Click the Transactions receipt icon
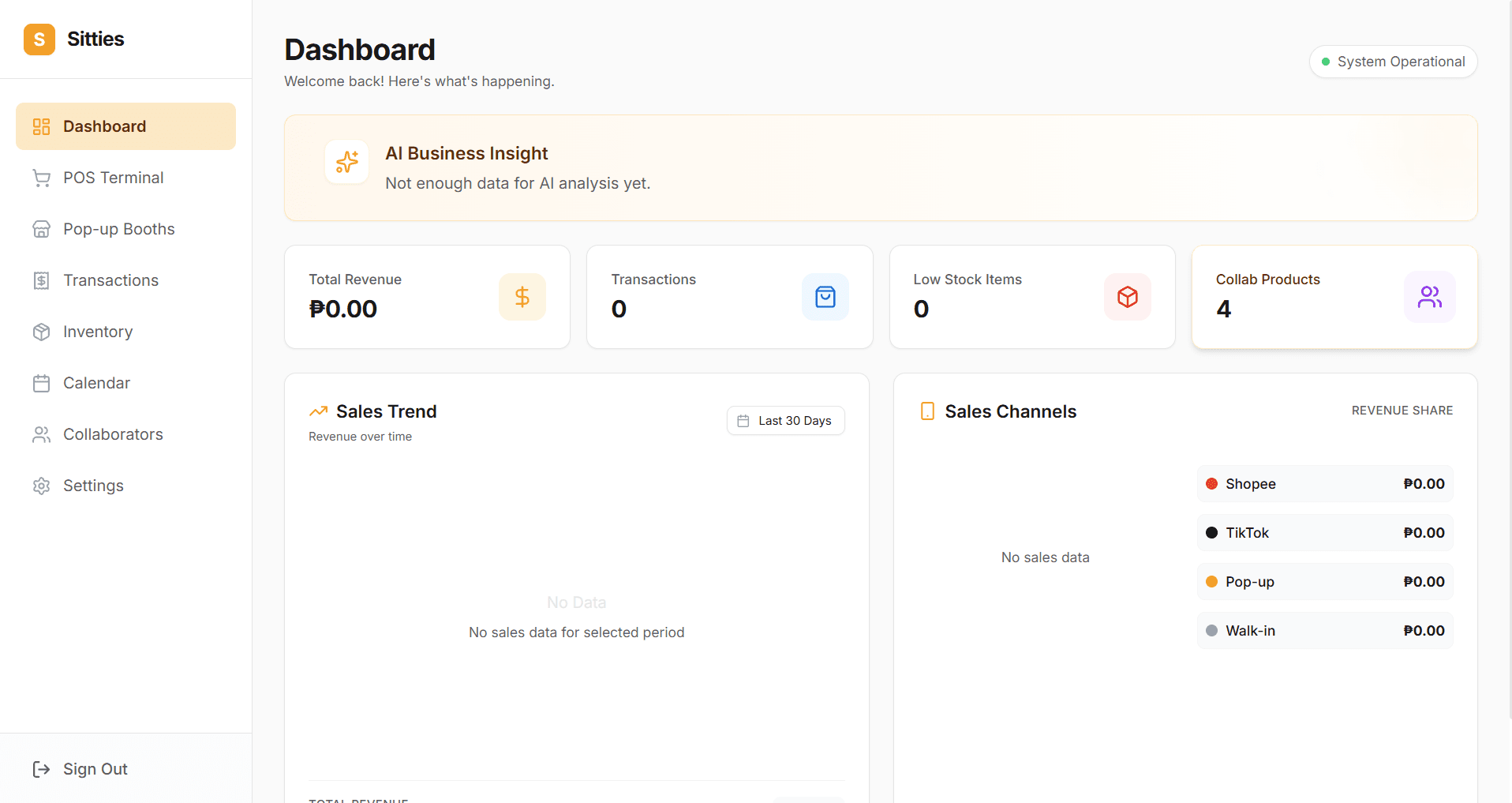 [x=41, y=280]
